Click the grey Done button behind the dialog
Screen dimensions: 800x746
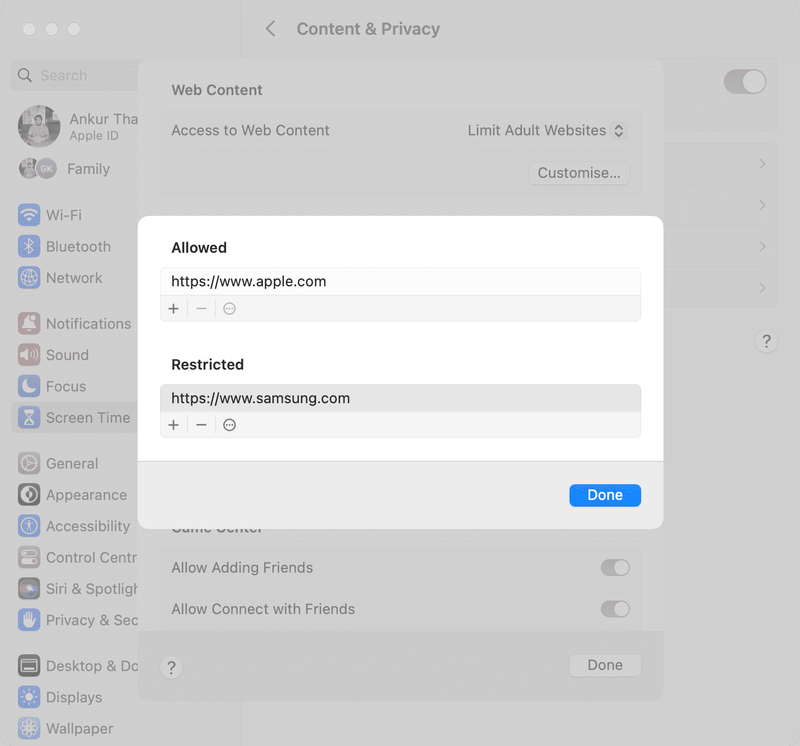coord(605,665)
